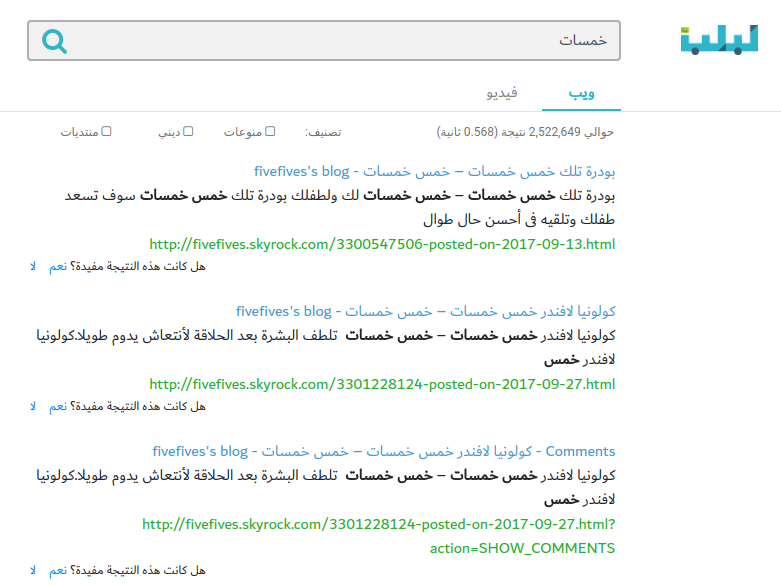Answer لا for the Comments result

click(x=33, y=571)
